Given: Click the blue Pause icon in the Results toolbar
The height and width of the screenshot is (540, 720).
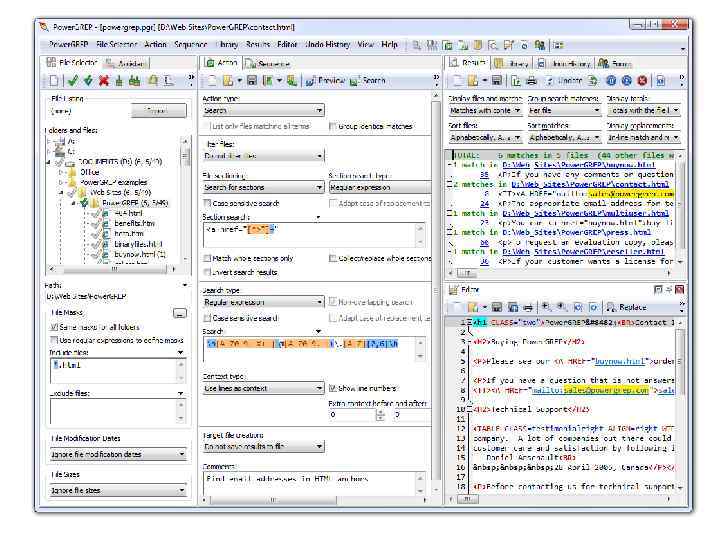Looking at the screenshot, I should (611, 81).
